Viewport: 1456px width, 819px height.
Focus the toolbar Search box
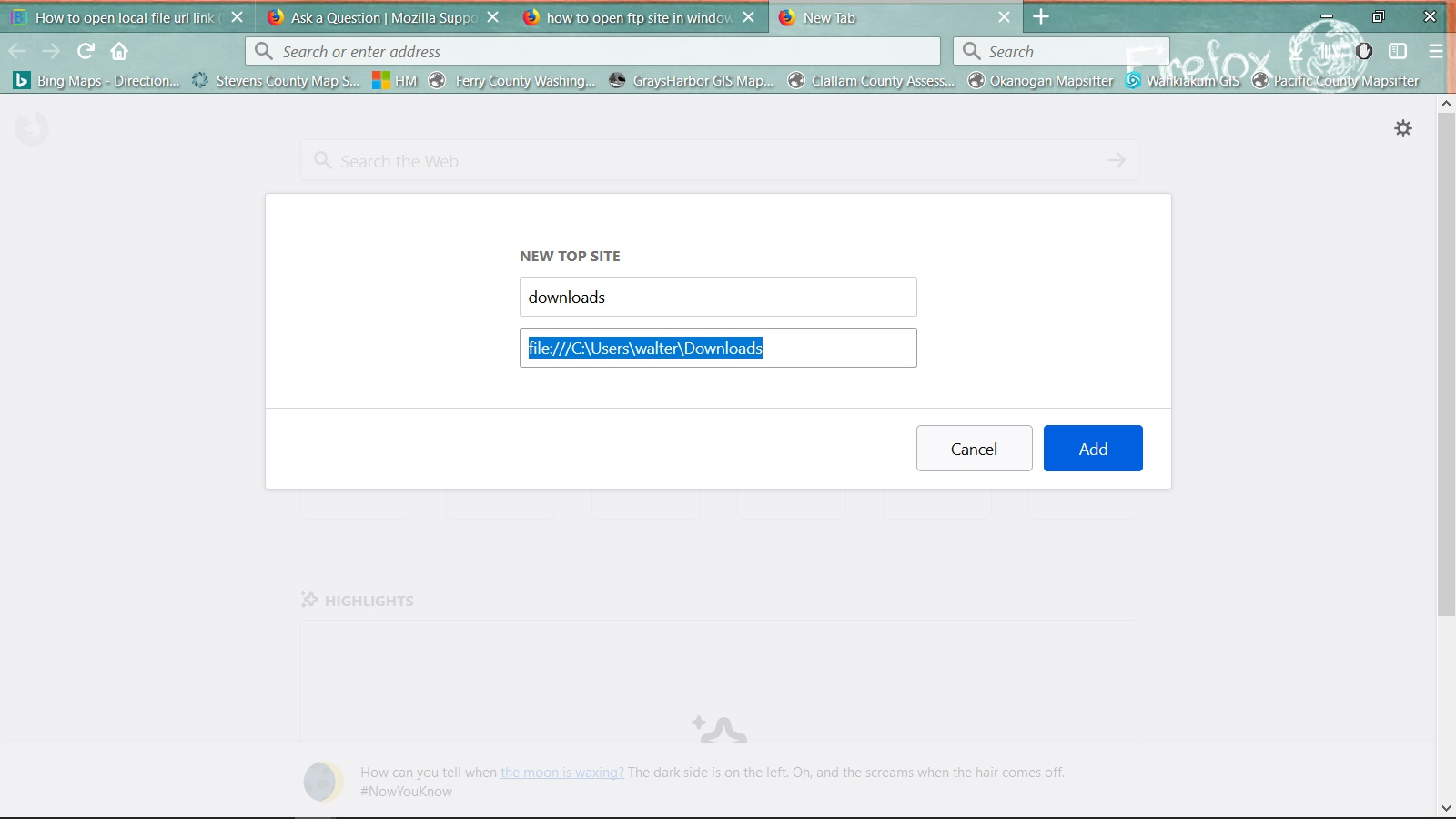[1061, 51]
